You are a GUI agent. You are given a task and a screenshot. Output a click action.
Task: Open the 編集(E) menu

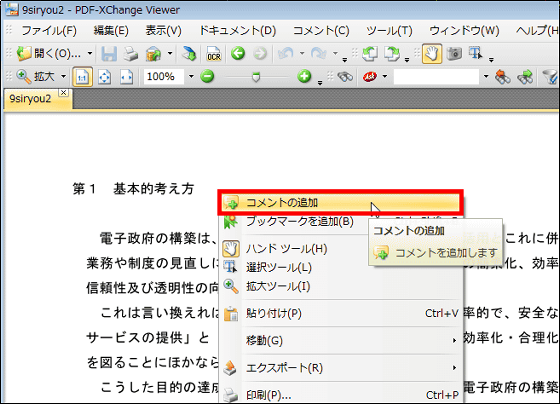[111, 31]
